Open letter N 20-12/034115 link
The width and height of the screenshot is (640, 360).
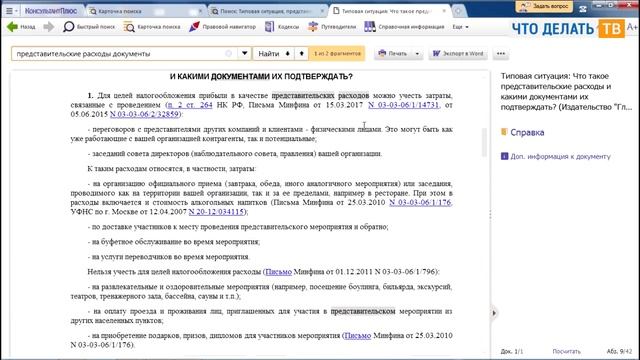pyautogui.click(x=216, y=212)
